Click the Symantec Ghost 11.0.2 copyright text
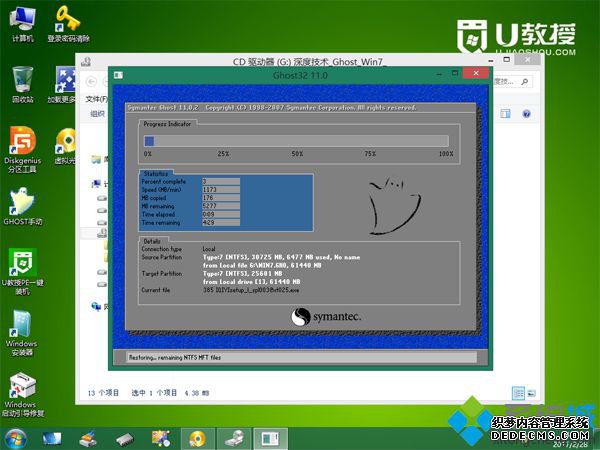 click(x=272, y=108)
